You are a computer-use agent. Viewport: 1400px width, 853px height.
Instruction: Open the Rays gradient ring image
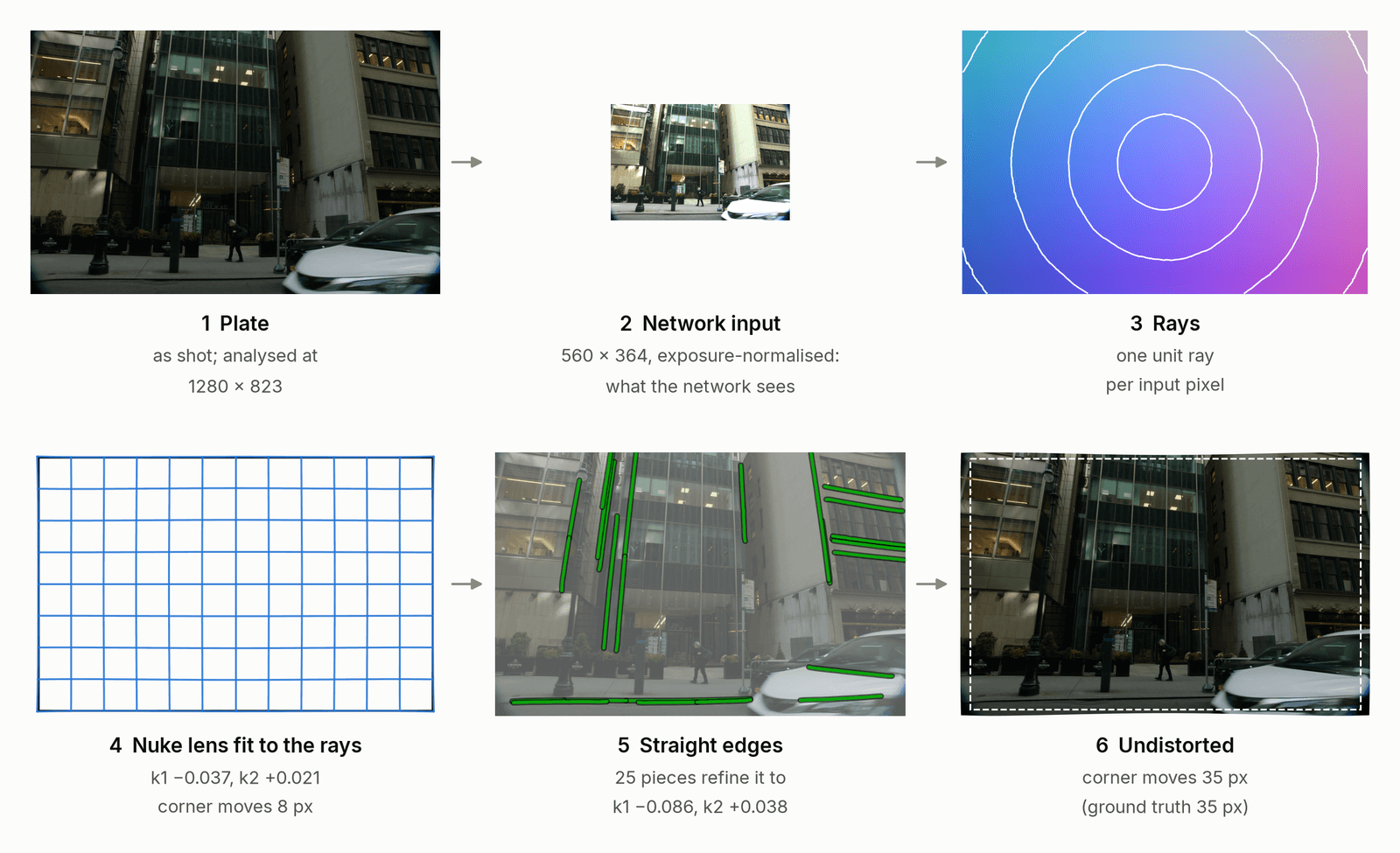(1165, 162)
